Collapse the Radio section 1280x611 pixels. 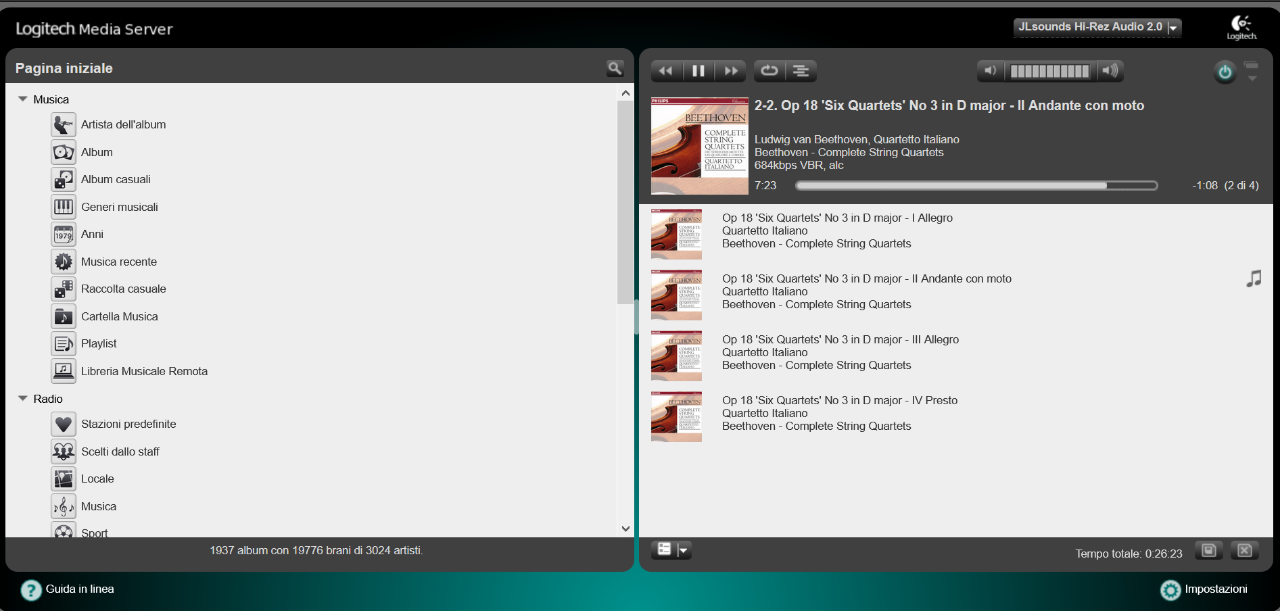pos(23,399)
